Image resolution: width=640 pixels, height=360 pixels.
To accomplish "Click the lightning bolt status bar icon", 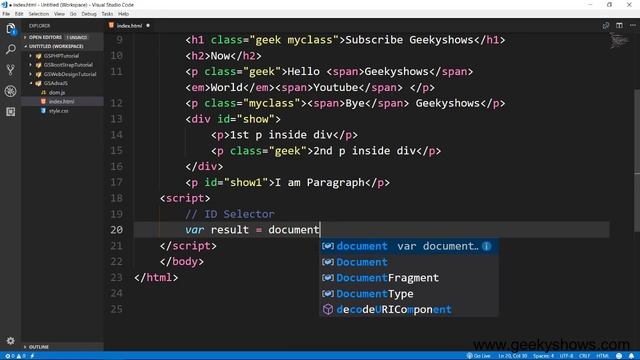I will point(32,356).
